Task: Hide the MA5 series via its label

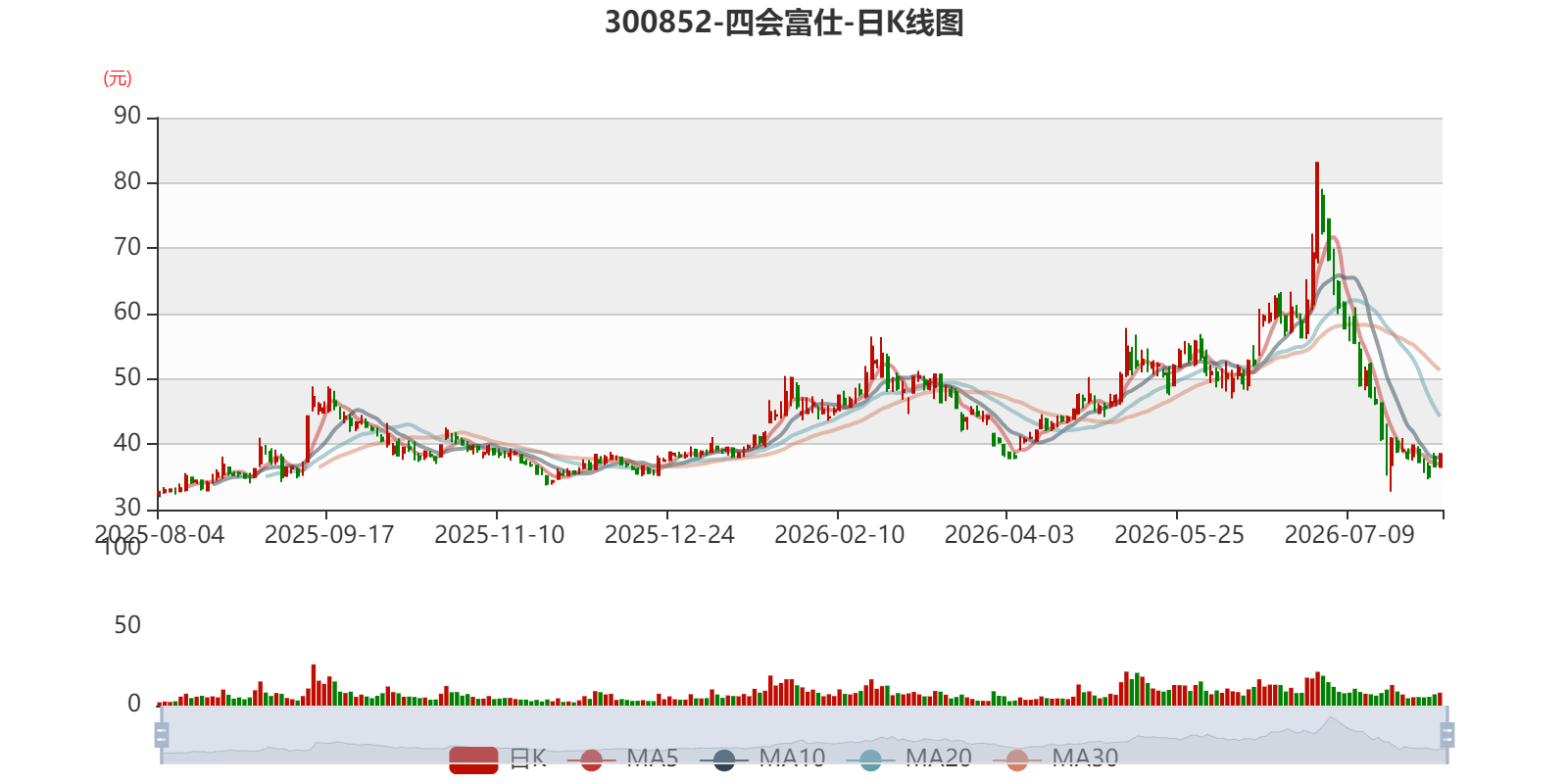Action: pyautogui.click(x=653, y=759)
